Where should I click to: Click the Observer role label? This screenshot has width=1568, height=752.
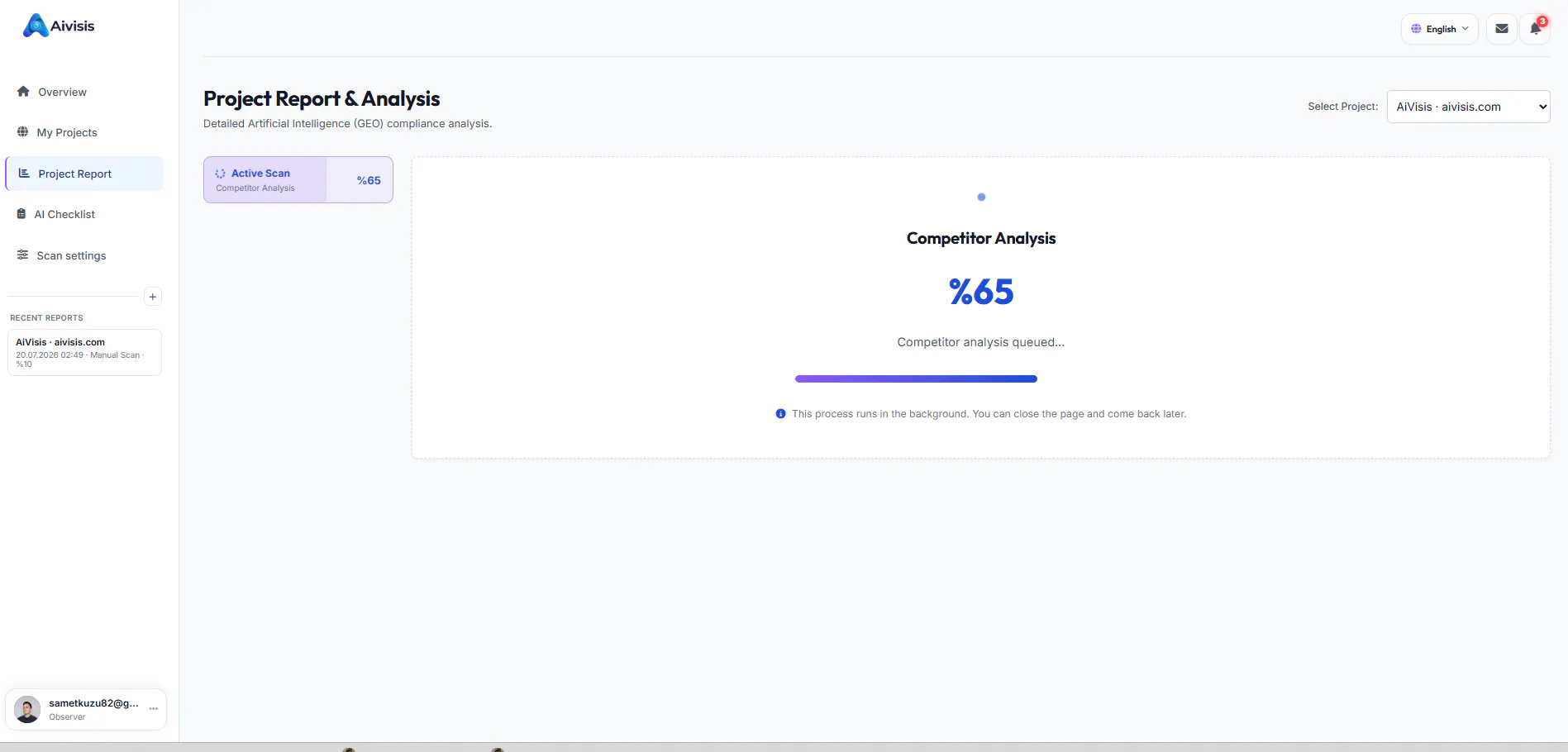(67, 717)
